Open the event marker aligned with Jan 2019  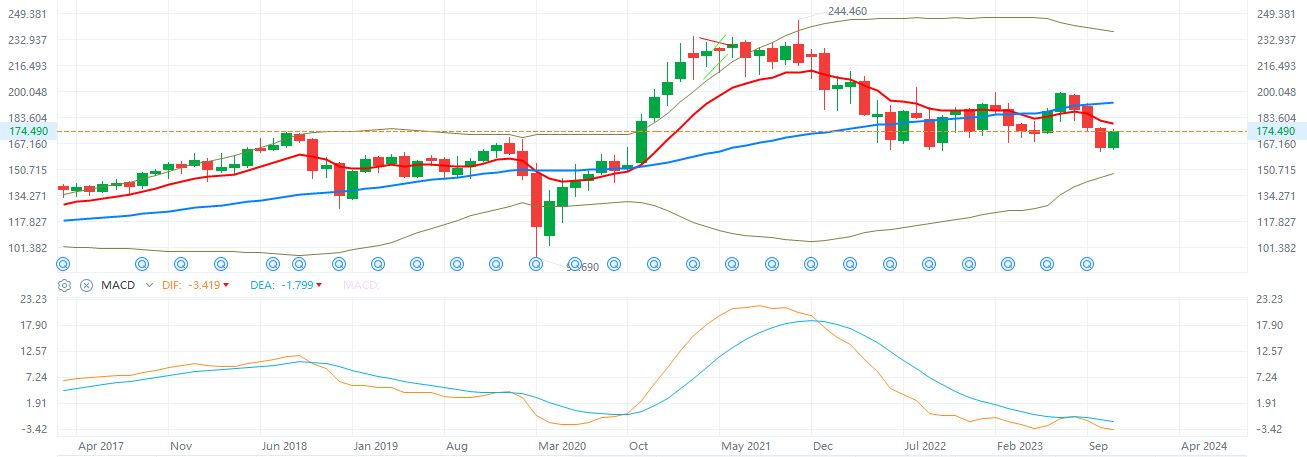[x=377, y=264]
